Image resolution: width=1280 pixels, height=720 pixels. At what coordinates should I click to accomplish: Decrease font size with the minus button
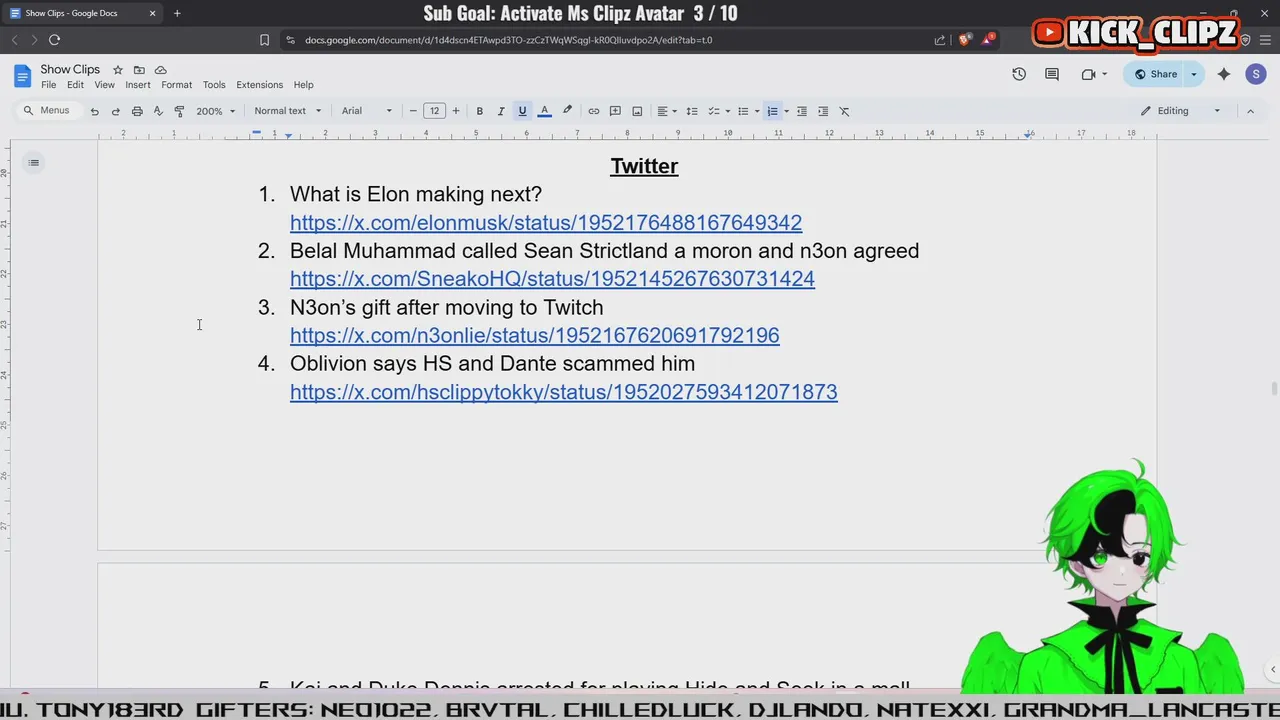tap(413, 111)
